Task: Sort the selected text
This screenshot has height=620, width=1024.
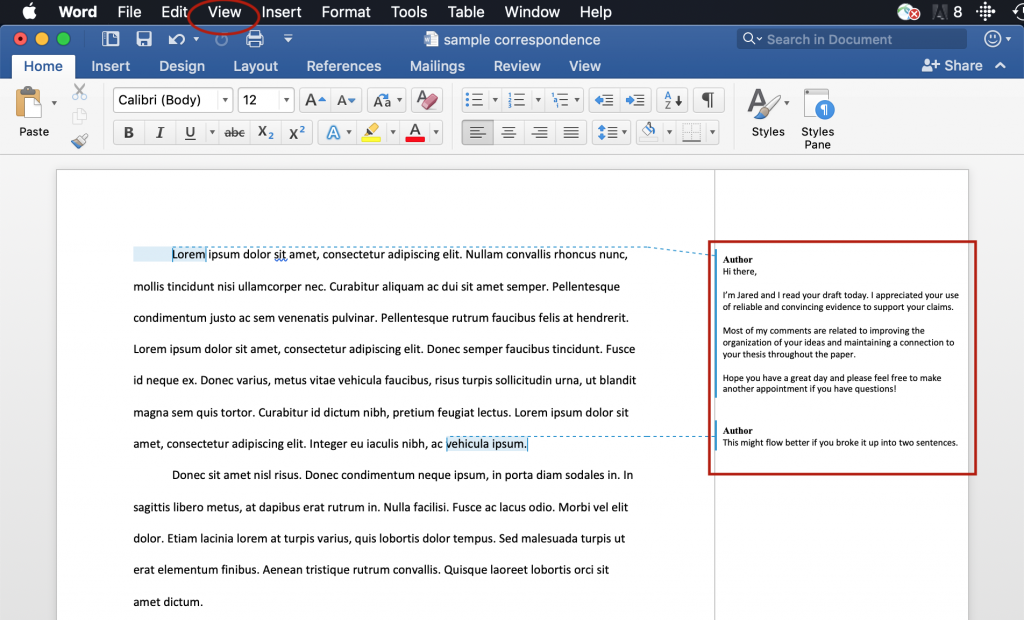Action: [x=670, y=99]
